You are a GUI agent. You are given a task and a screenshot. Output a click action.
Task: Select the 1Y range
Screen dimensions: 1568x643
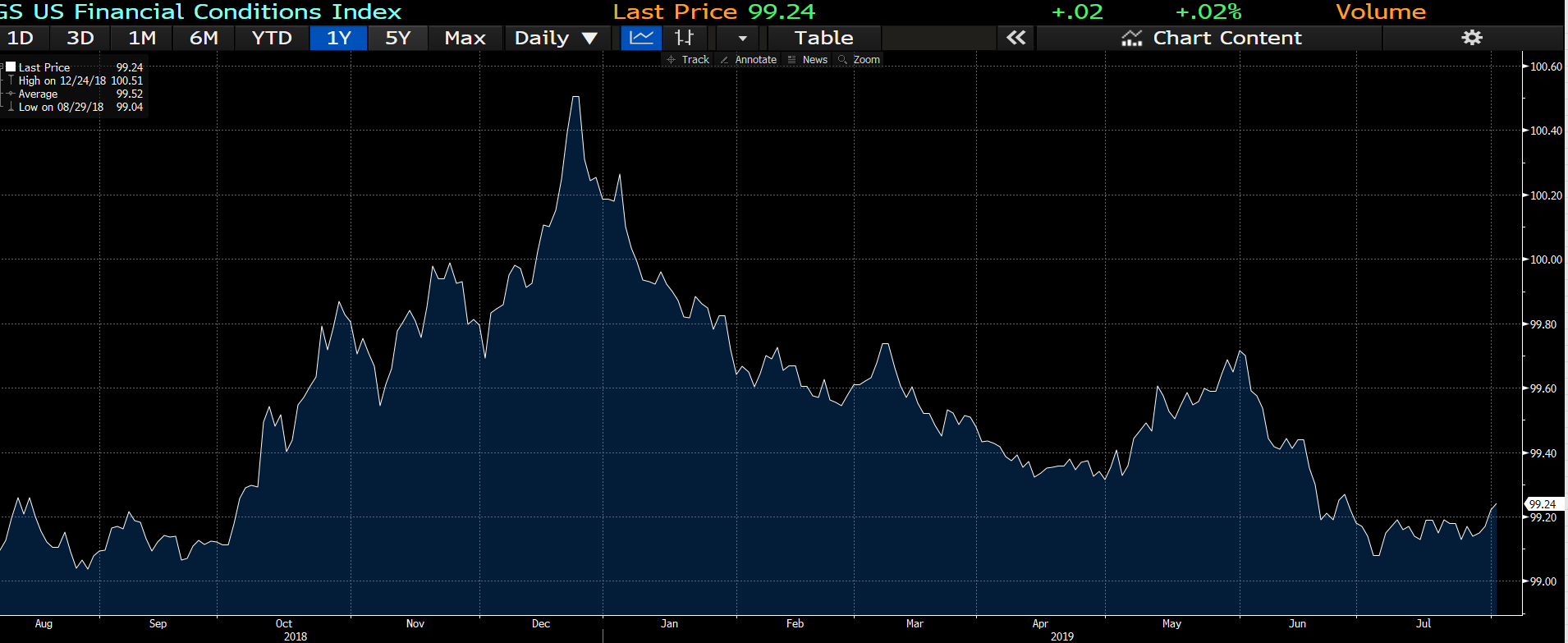pos(339,38)
